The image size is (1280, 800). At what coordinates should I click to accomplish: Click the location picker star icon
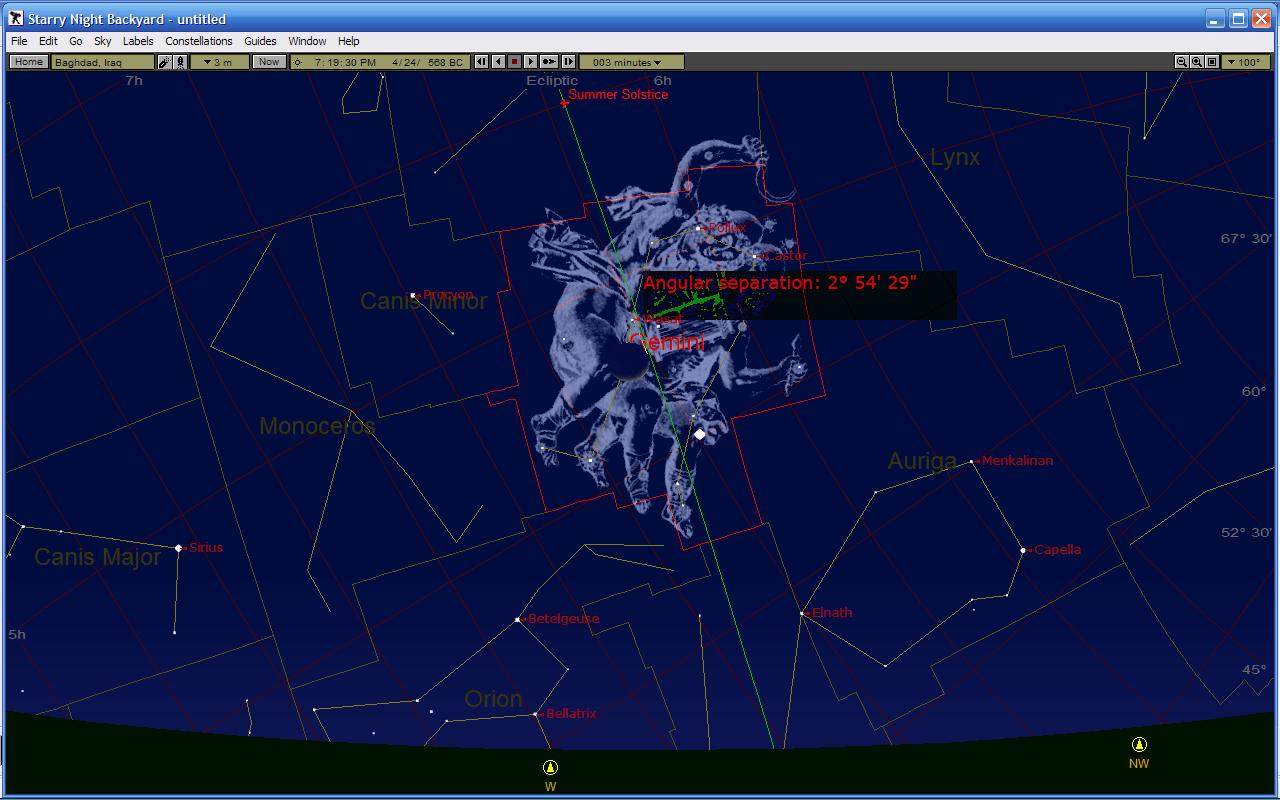click(x=165, y=62)
